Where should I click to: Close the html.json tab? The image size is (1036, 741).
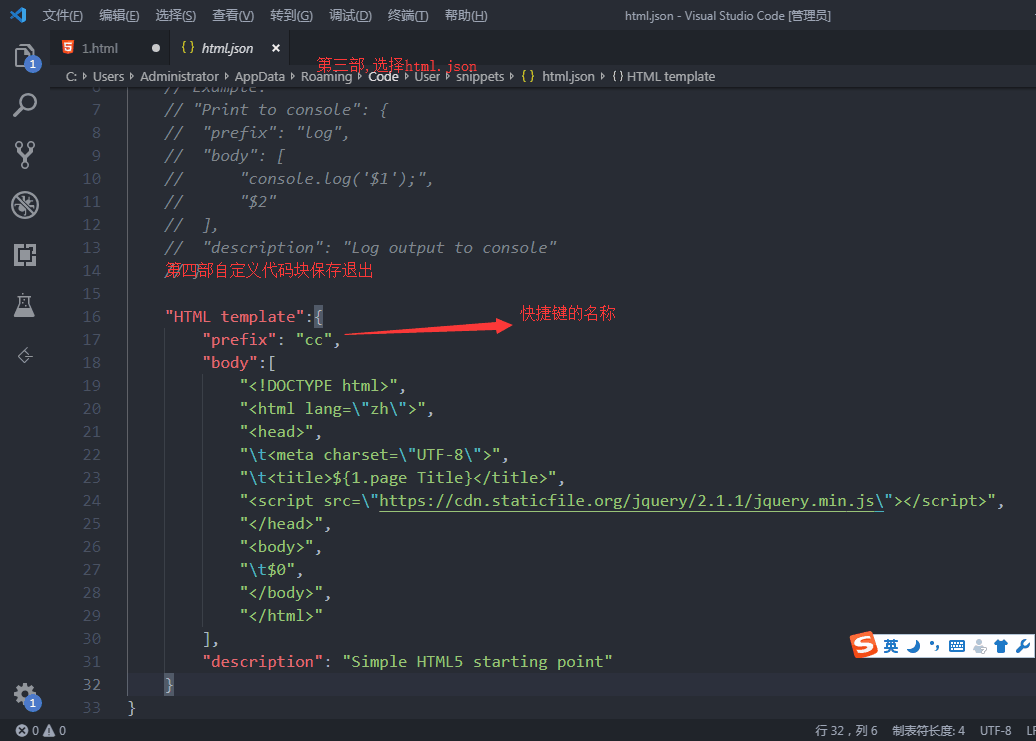[276, 48]
